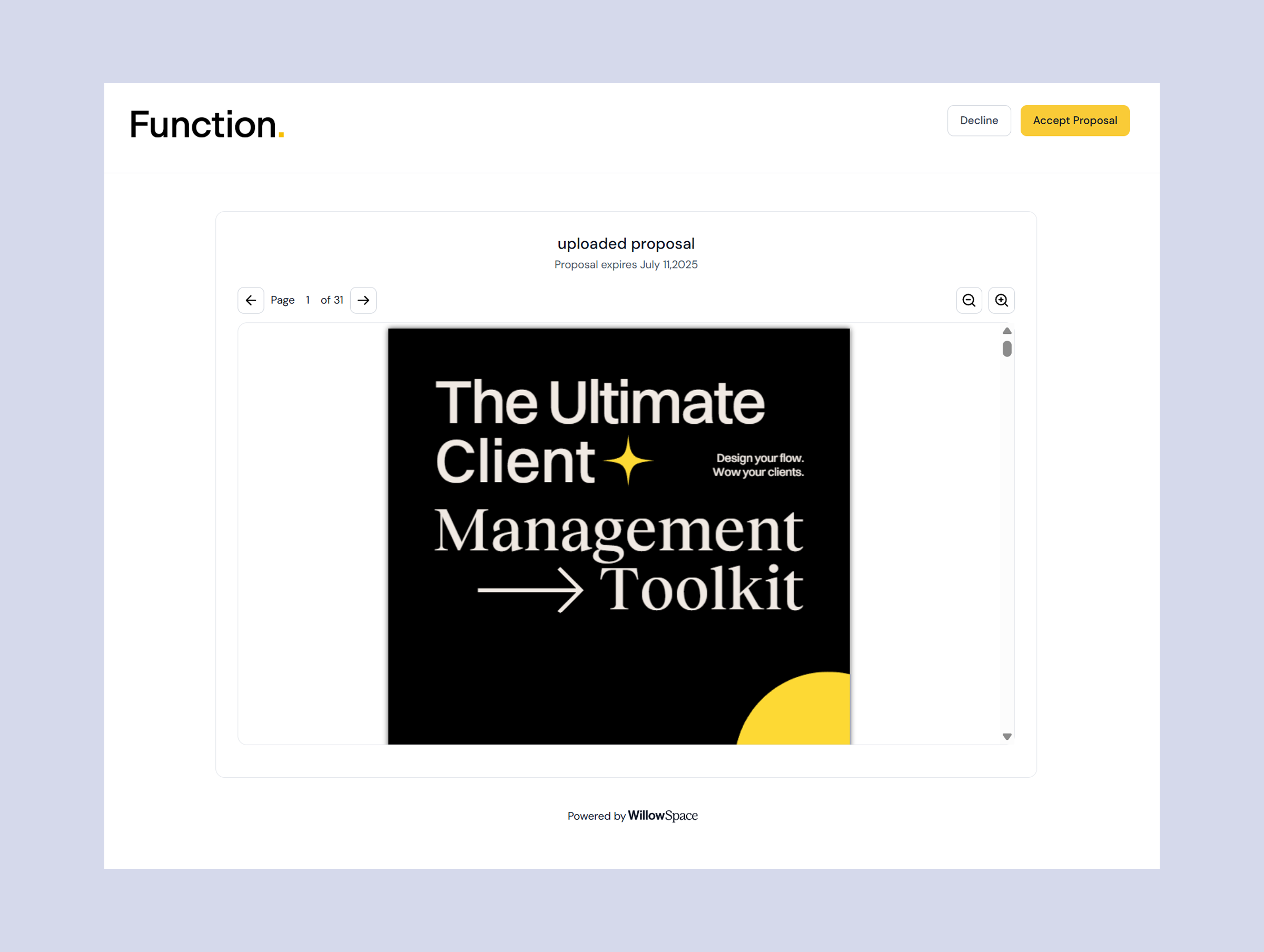
Task: Accept the proposal
Action: click(x=1075, y=121)
